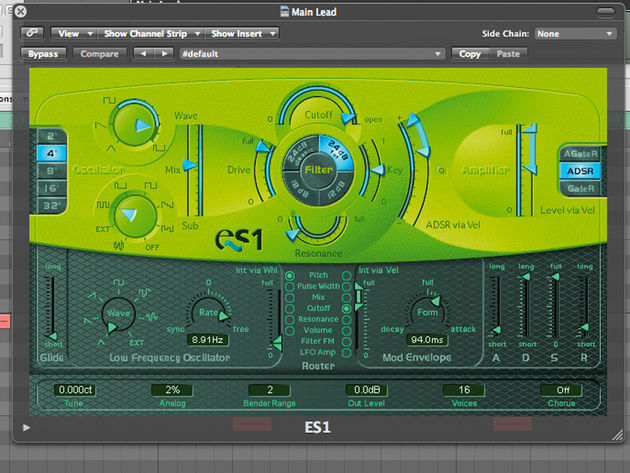Image resolution: width=630 pixels, height=473 pixels.
Task: Enable Volume router Mod Envelope radio button
Action: tap(346, 330)
